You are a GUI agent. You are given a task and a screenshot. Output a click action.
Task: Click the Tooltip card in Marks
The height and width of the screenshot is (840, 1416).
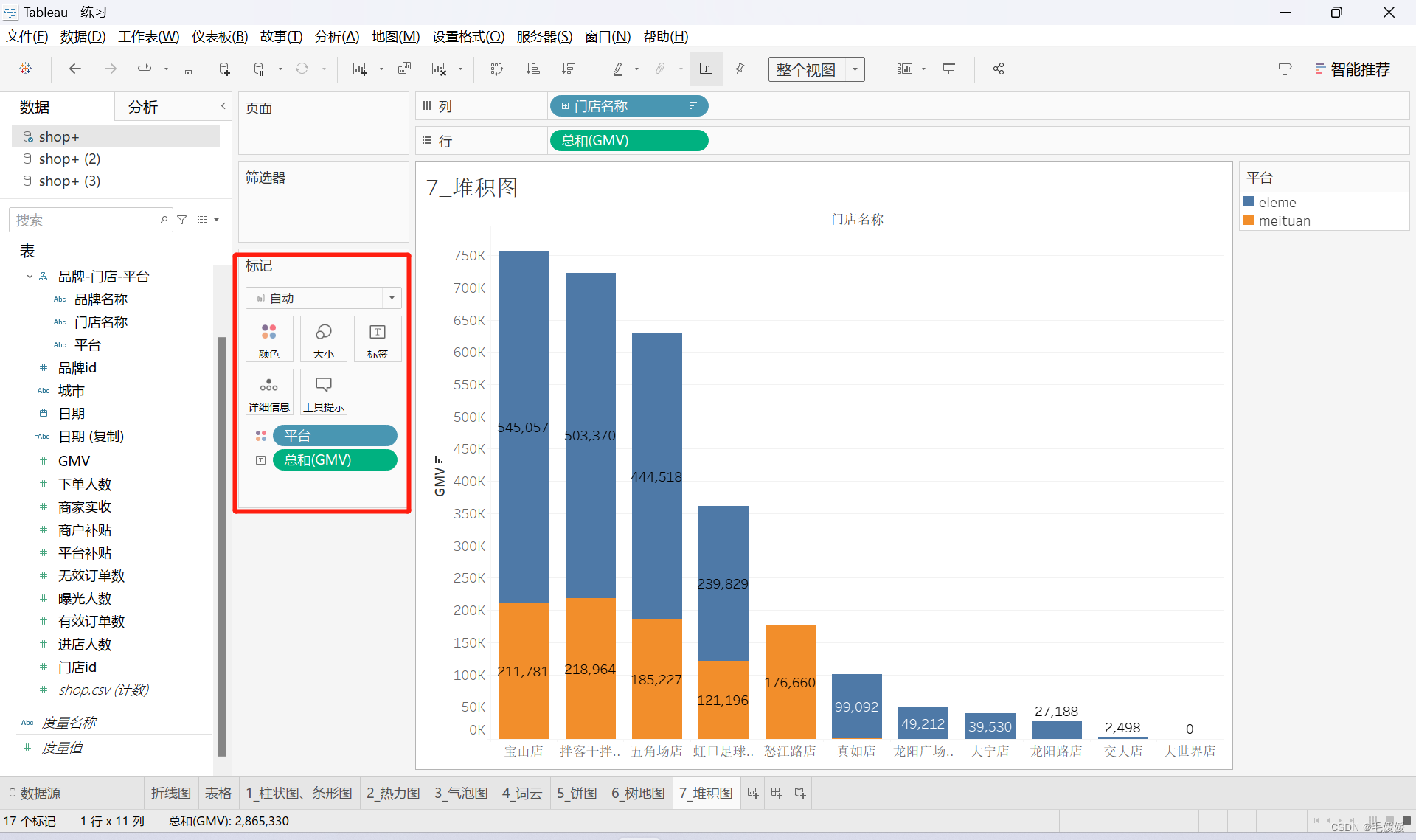(324, 392)
